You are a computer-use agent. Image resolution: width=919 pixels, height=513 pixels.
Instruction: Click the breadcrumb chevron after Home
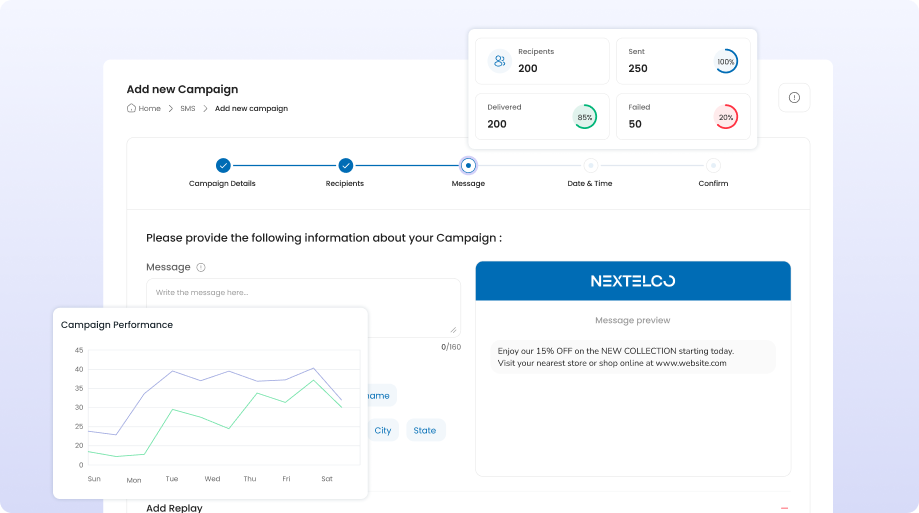170,108
